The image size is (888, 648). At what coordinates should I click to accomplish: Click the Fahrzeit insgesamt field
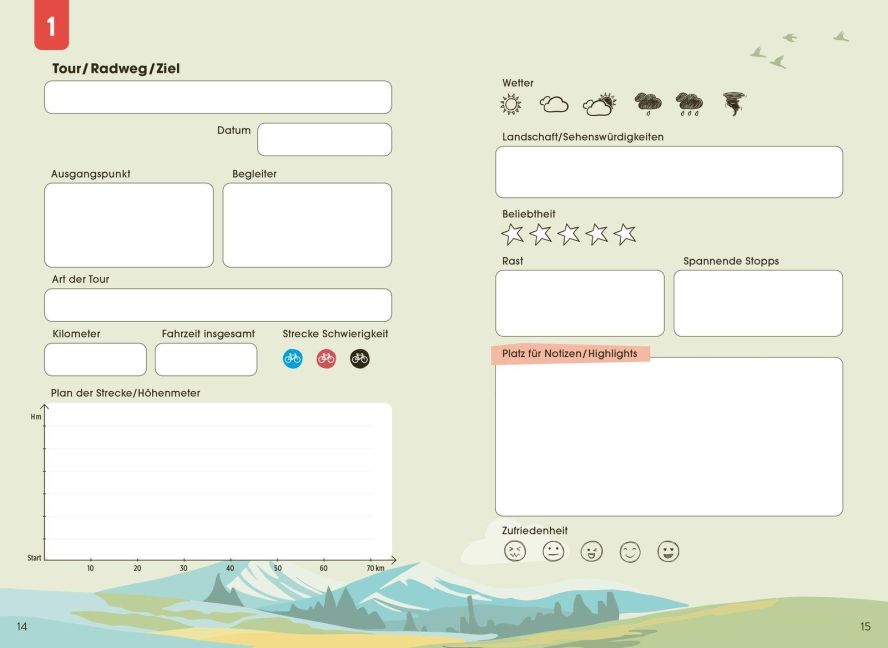pos(206,359)
